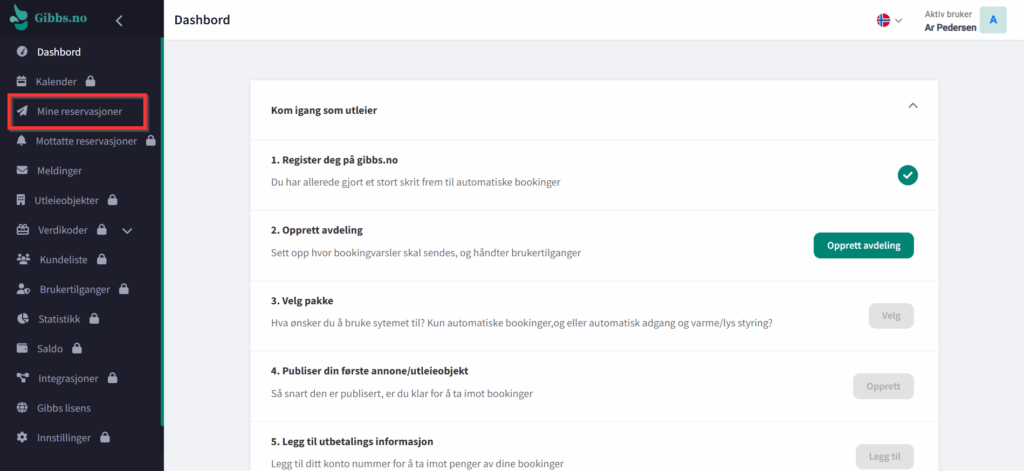Open Mine reservasjoner in sidebar
The height and width of the screenshot is (471, 1024).
tap(79, 111)
